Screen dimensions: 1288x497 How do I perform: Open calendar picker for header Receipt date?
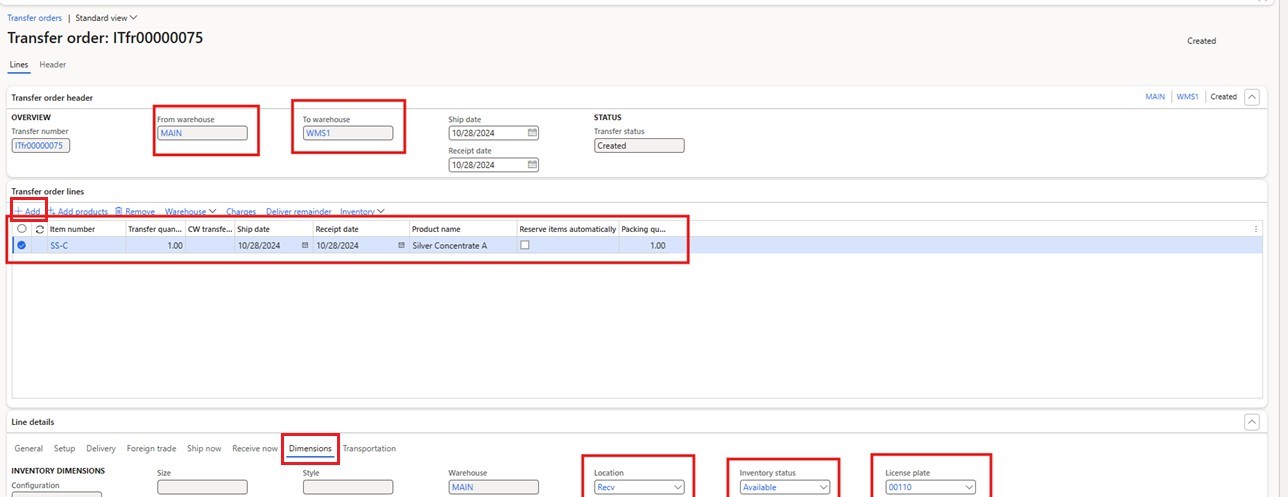pyautogui.click(x=532, y=165)
